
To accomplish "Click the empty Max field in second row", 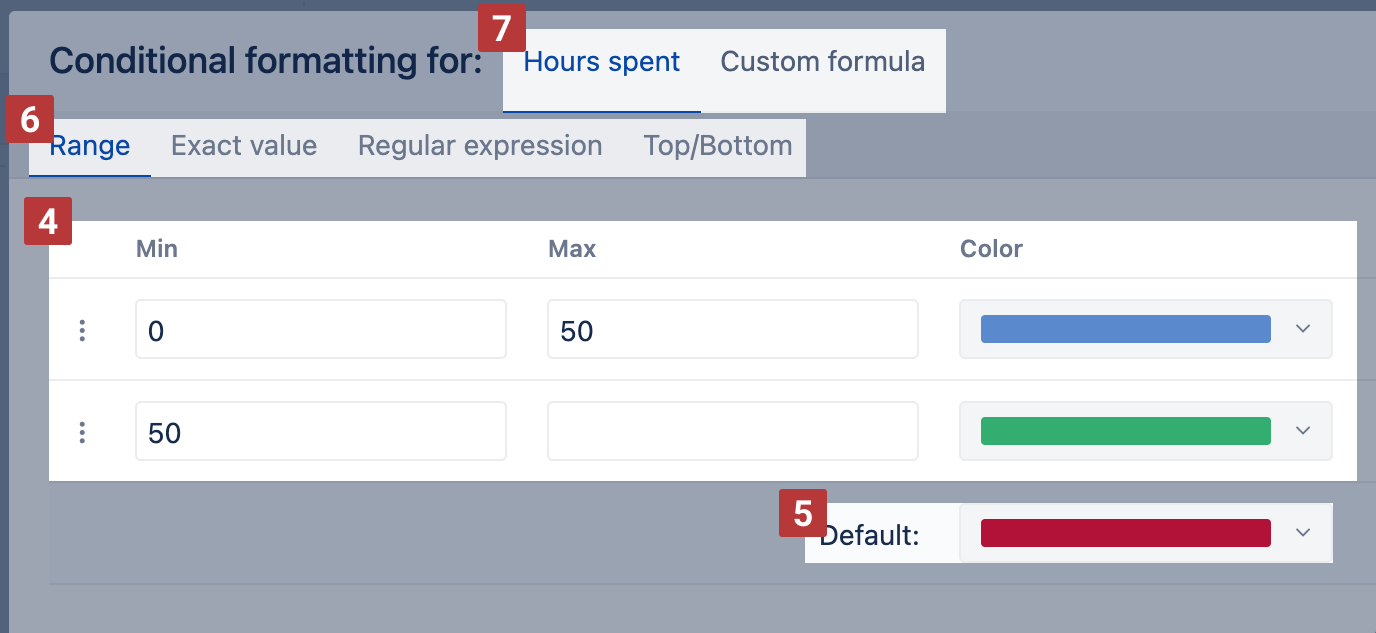I will [x=732, y=432].
